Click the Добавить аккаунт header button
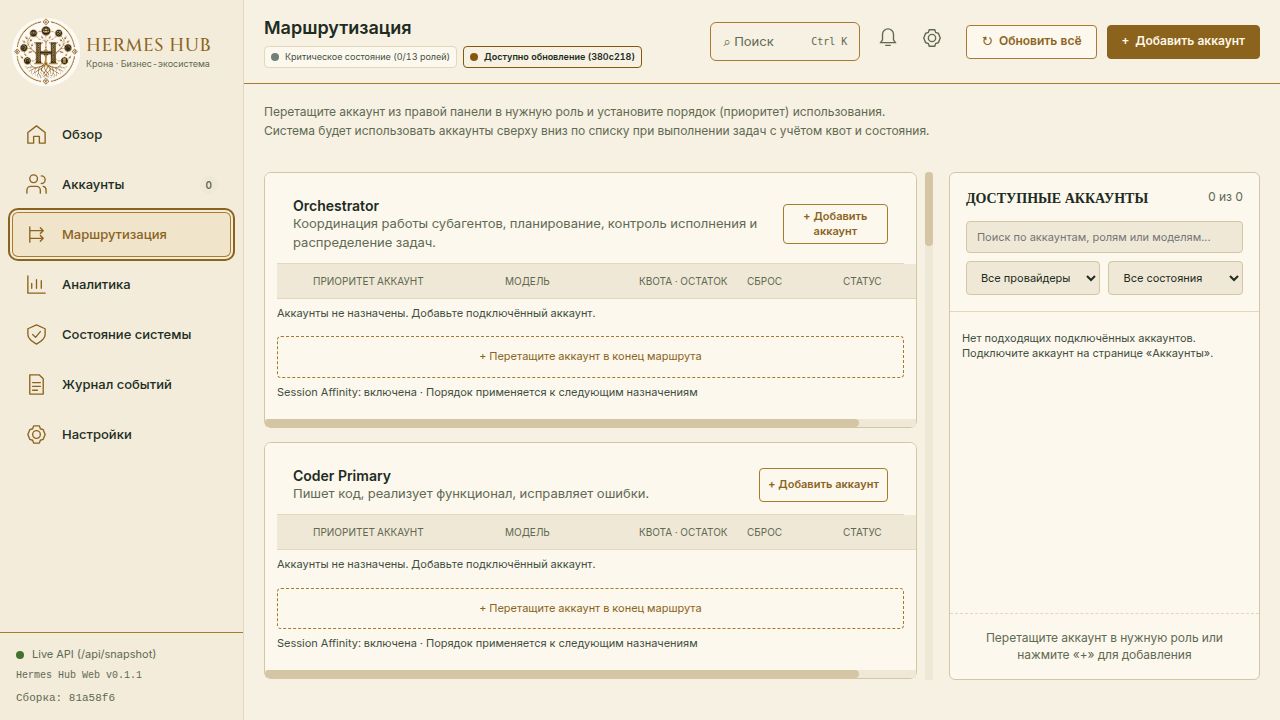Image resolution: width=1280 pixels, height=720 pixels. pyautogui.click(x=1183, y=41)
